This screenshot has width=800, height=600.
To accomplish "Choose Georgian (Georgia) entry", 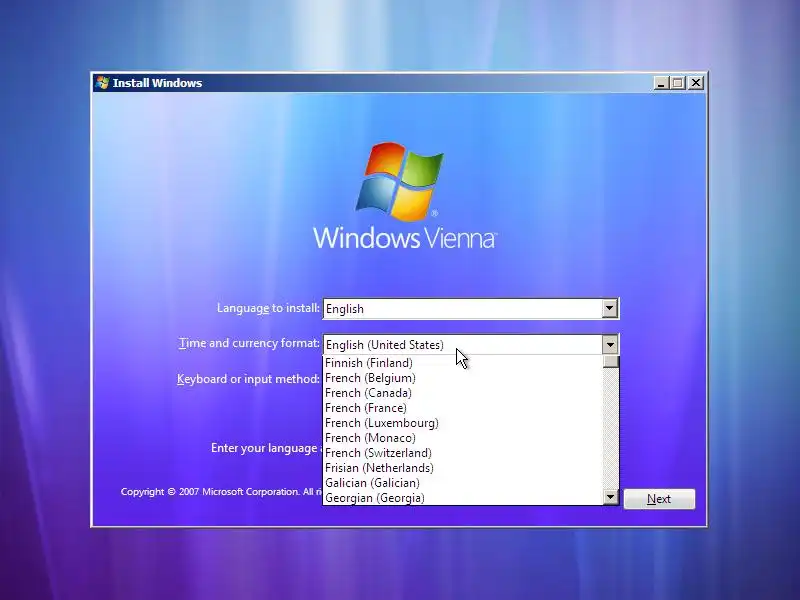I will coord(463,498).
